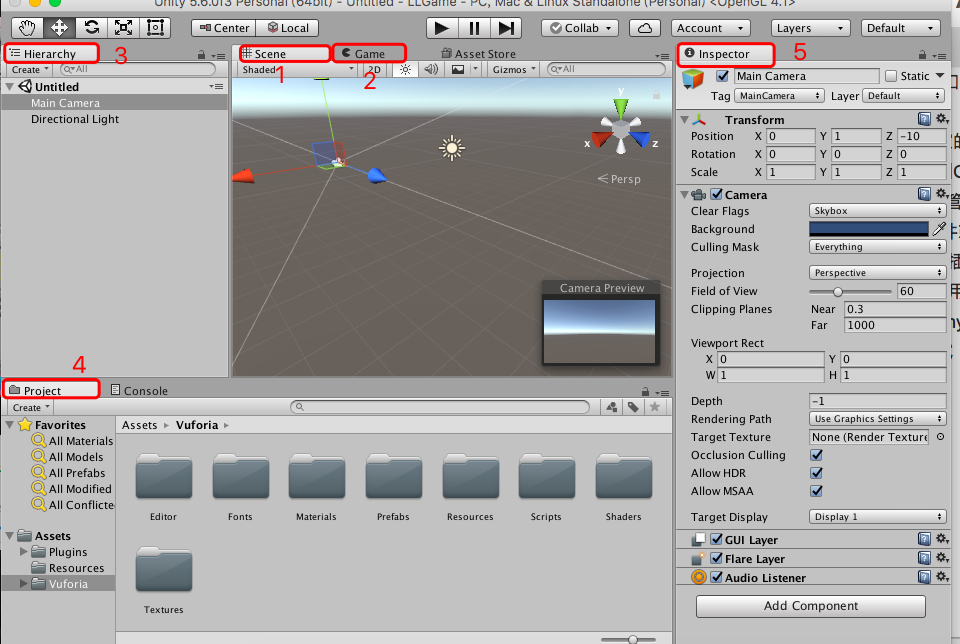Screen dimensions: 960x644
Task: Click the Add Component button
Action: pyautogui.click(x=811, y=605)
